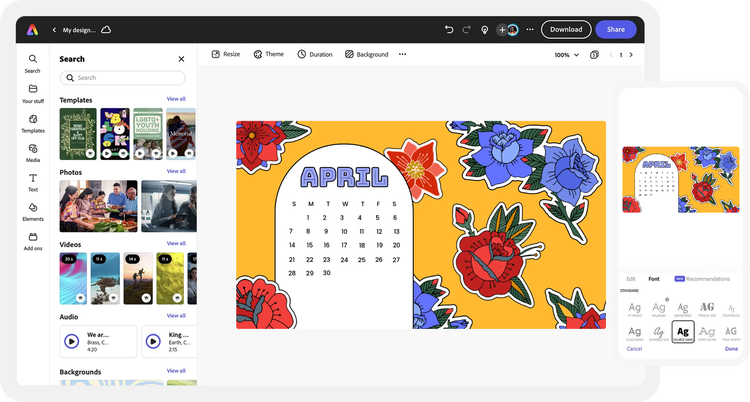The height and width of the screenshot is (402, 750).
Task: Select the LGBTQ+ Youth Housing template
Action: [148, 134]
